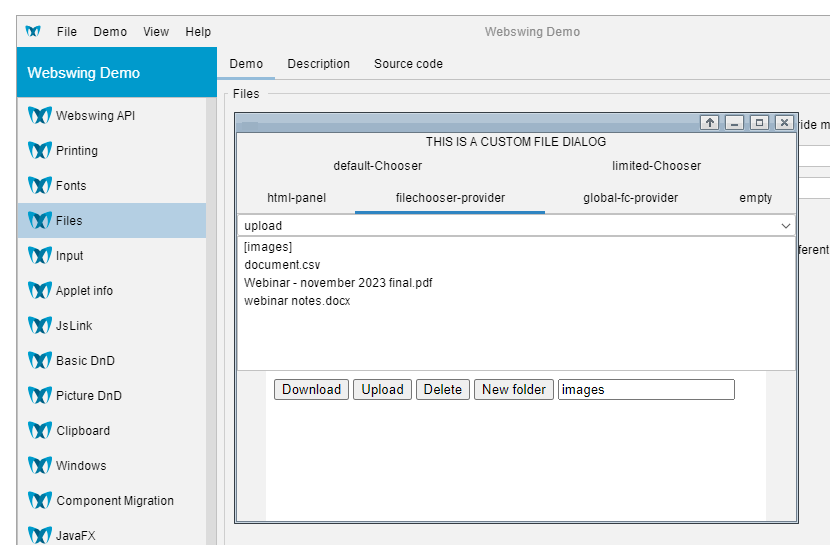Select the empty tab

click(x=755, y=198)
